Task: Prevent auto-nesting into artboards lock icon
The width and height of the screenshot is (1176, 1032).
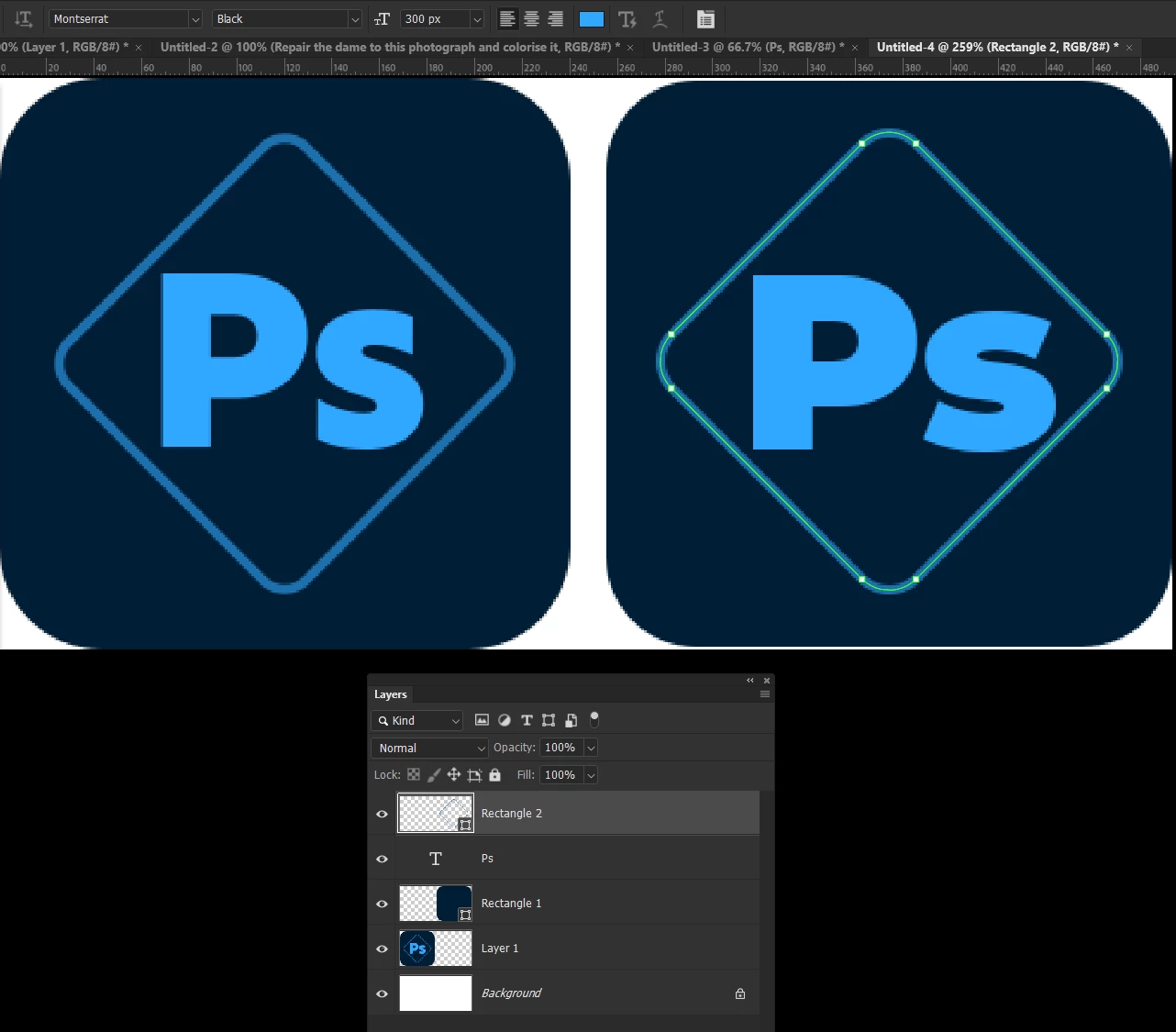Action: pos(474,774)
